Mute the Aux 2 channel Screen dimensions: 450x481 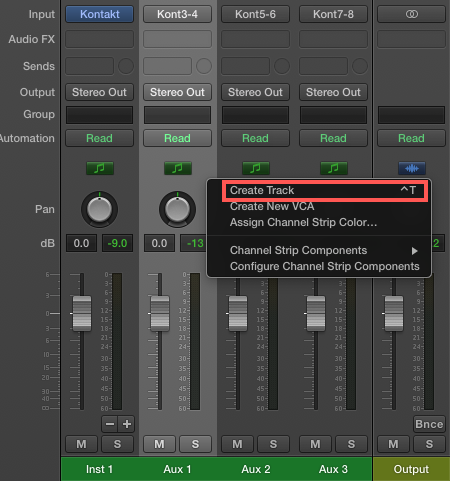pos(237,444)
